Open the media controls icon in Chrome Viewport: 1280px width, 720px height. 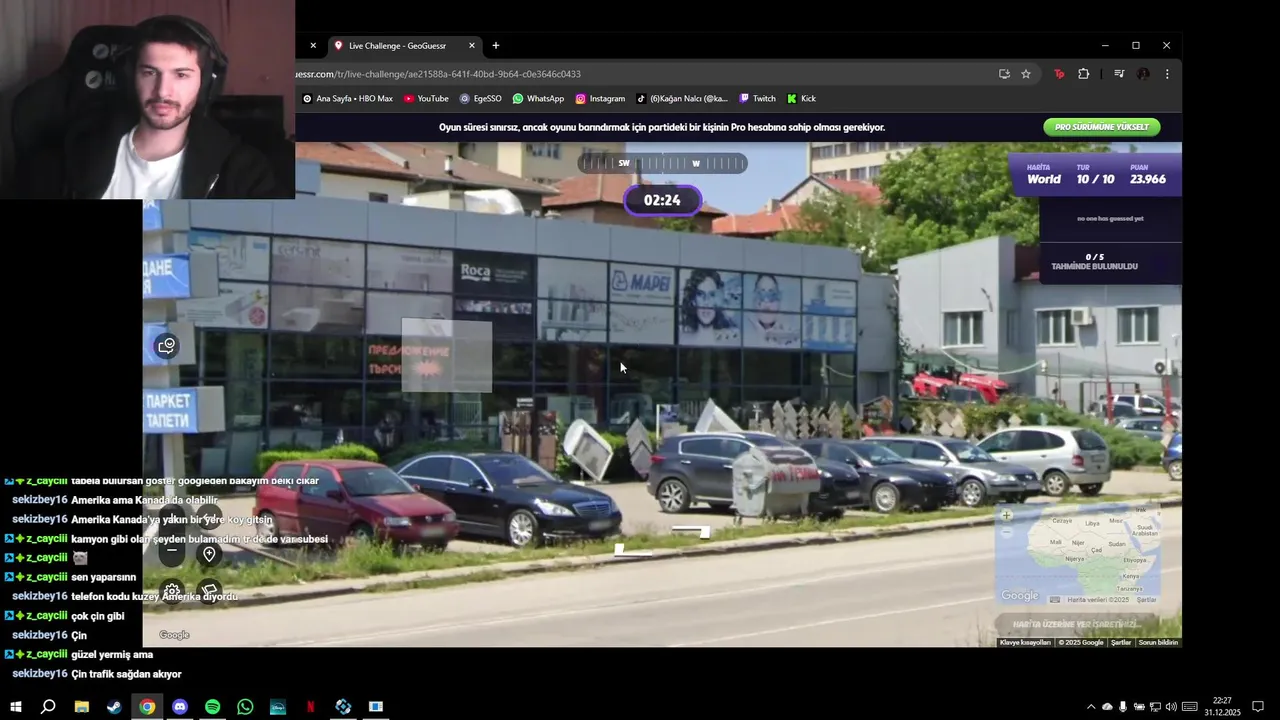1119,74
